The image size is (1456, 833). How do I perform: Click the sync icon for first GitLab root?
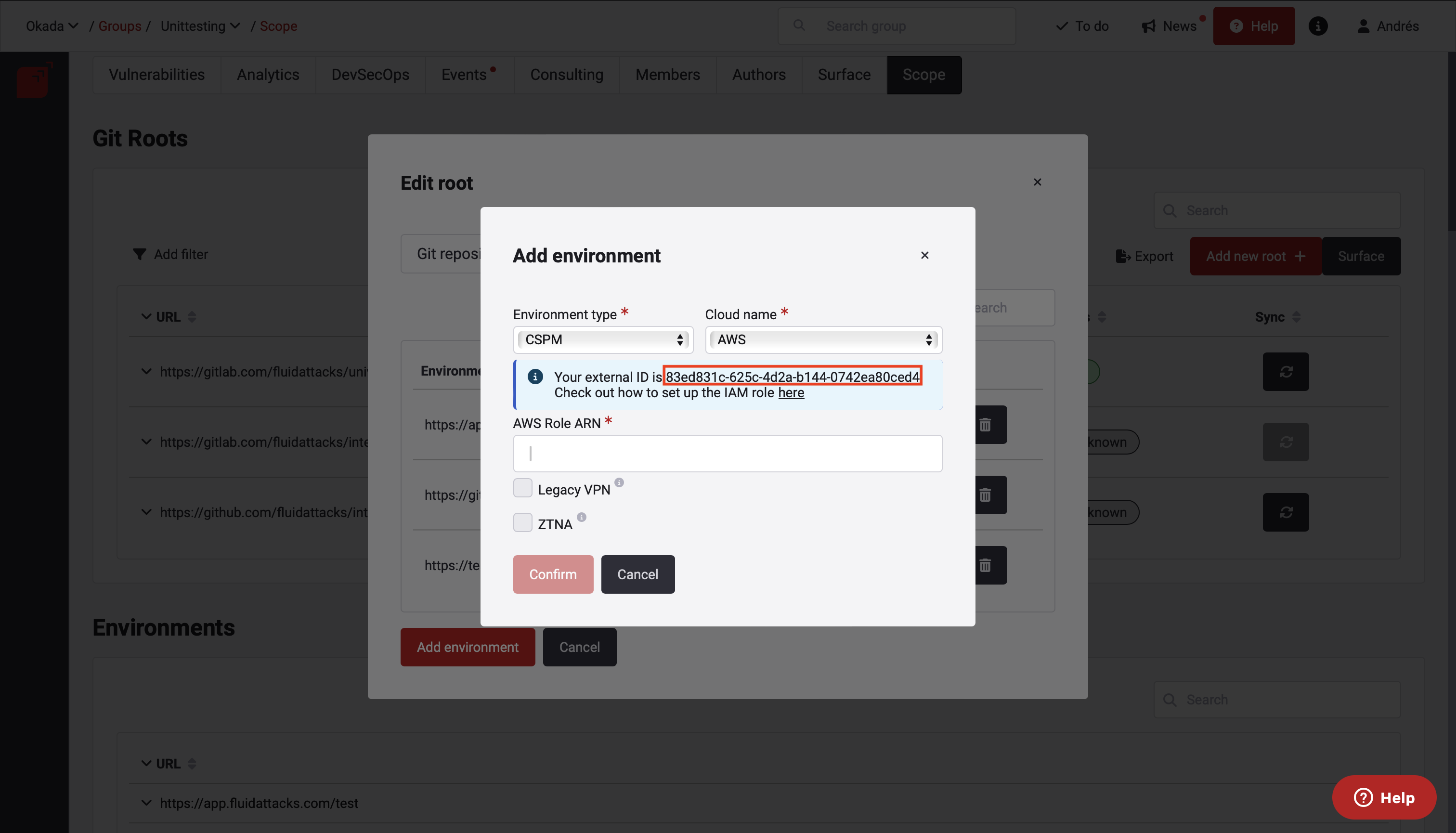pos(1285,371)
